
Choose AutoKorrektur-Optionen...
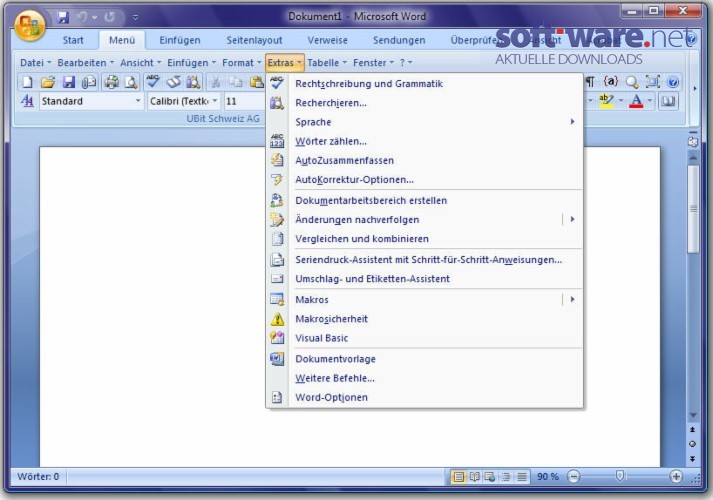coord(424,180)
